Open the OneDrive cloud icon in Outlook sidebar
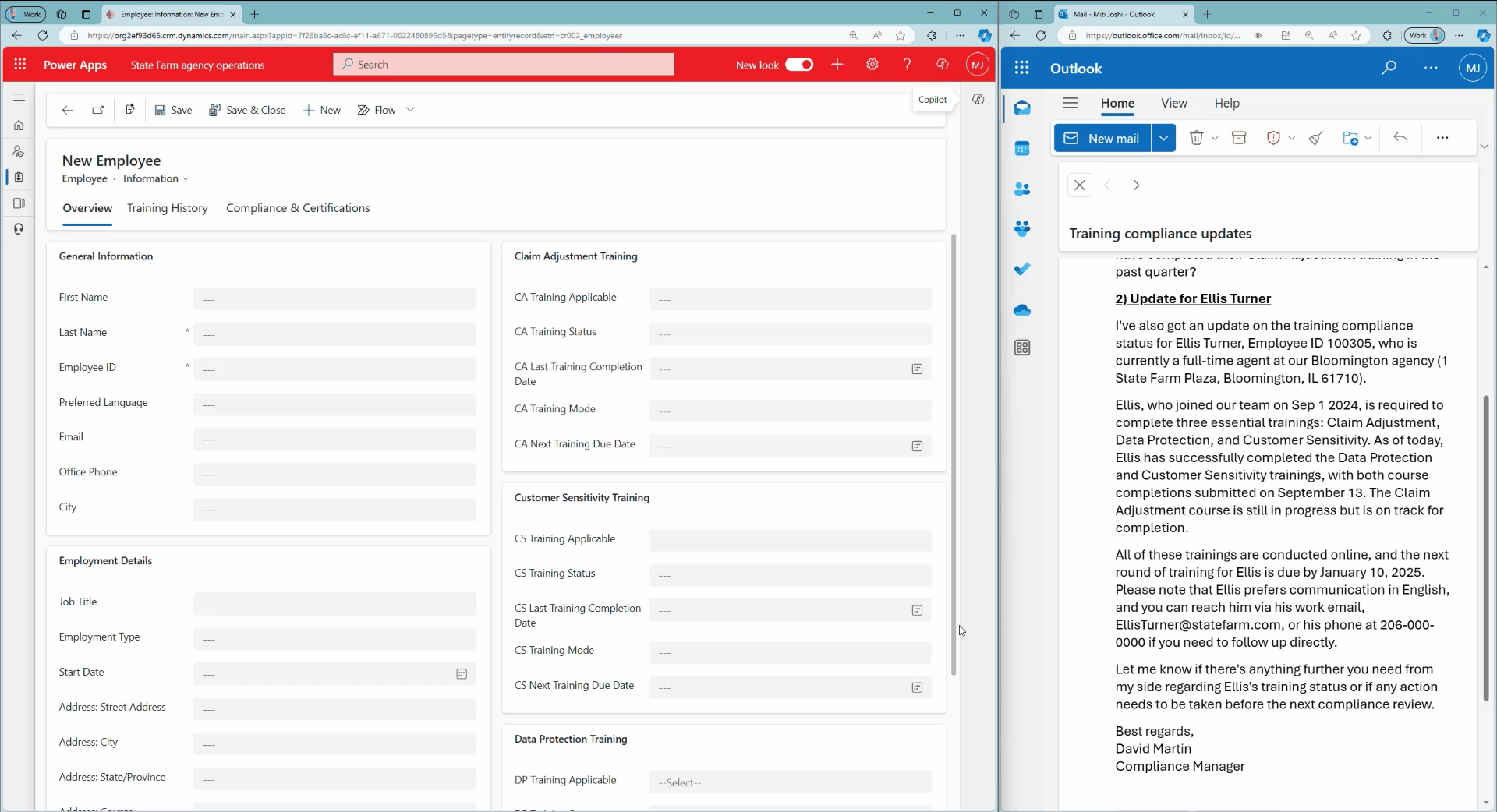 point(1021,310)
